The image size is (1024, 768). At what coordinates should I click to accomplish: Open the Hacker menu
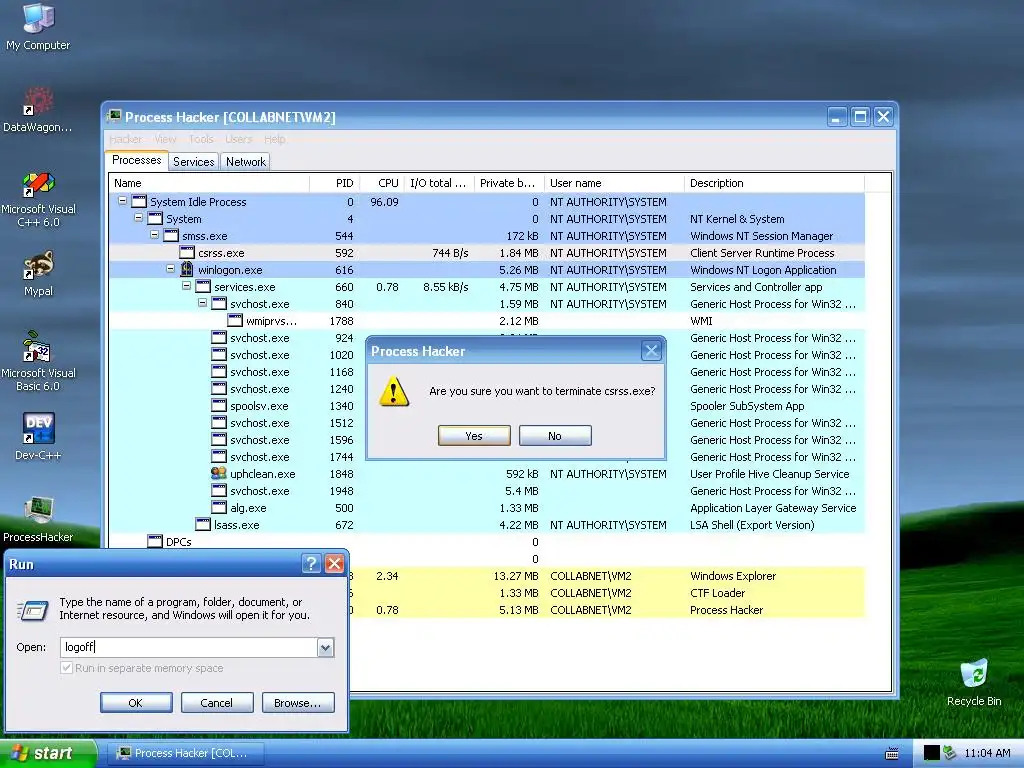(125, 139)
